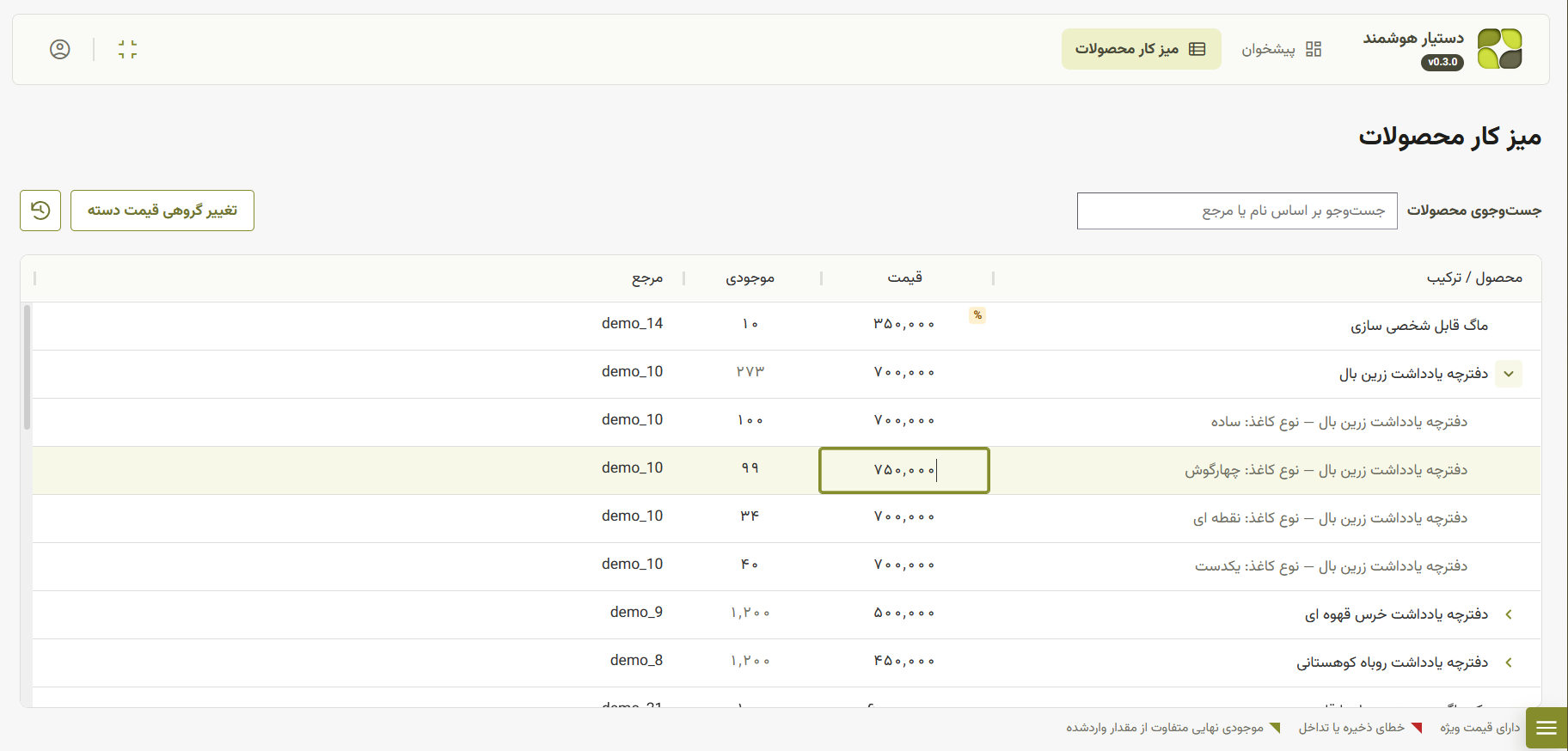Viewport: 1568px width, 751px height.
Task: Click the موجودی column header
Action: pos(750,278)
